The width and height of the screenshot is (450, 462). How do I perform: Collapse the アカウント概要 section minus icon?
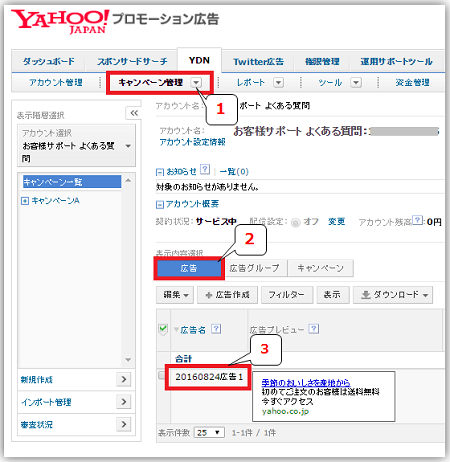point(160,204)
